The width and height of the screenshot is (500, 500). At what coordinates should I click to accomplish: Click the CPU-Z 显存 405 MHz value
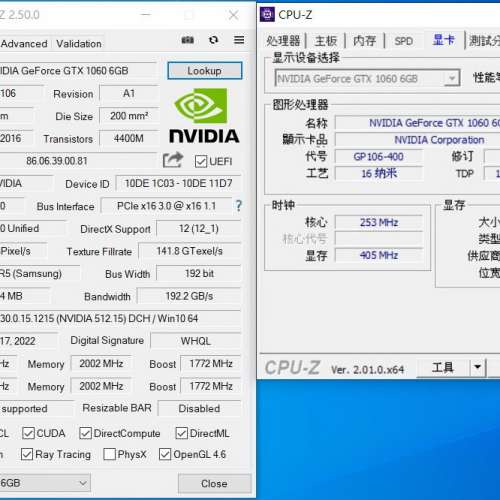click(x=379, y=255)
